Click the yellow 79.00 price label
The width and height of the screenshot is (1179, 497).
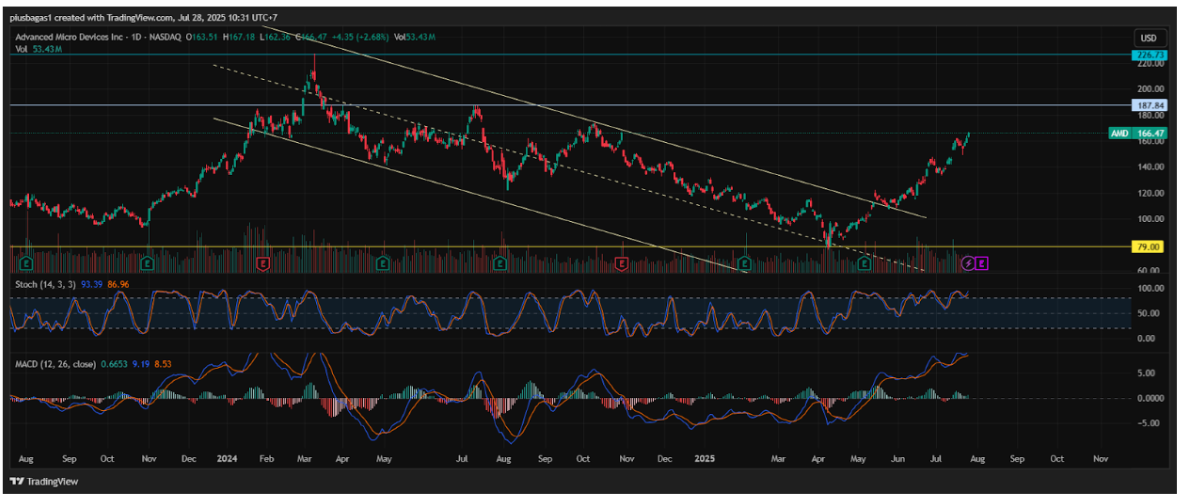click(x=1147, y=247)
